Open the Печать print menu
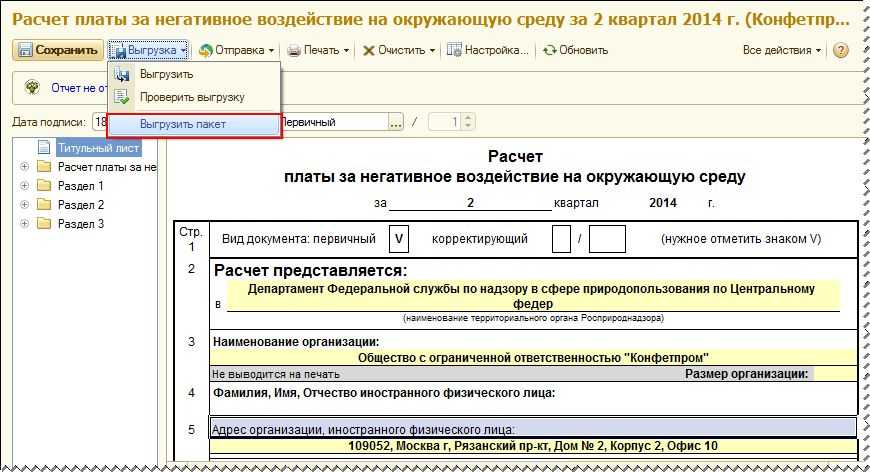Image resolution: width=870 pixels, height=472 pixels. (318, 50)
